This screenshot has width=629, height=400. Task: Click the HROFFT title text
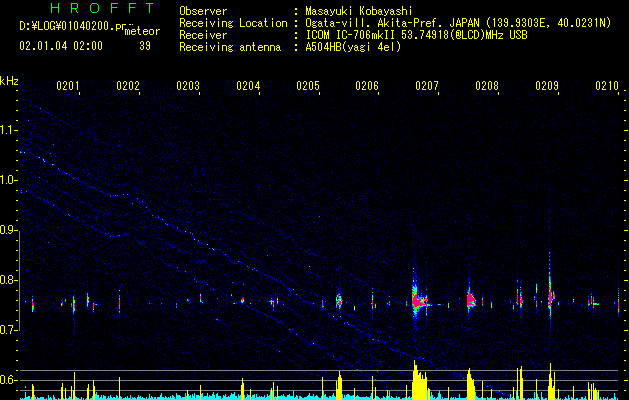103,8
